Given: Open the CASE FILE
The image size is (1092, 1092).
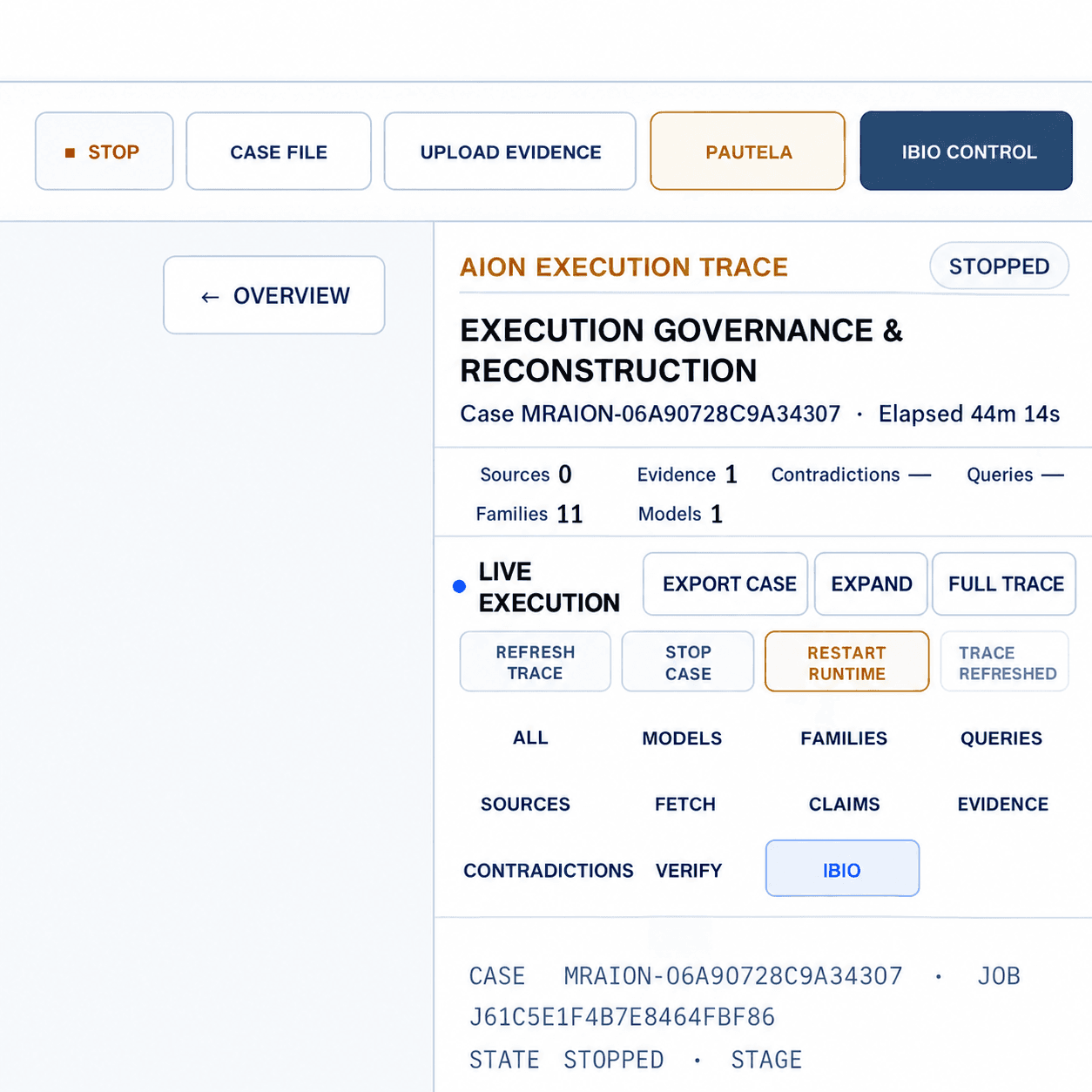Looking at the screenshot, I should coord(279,152).
